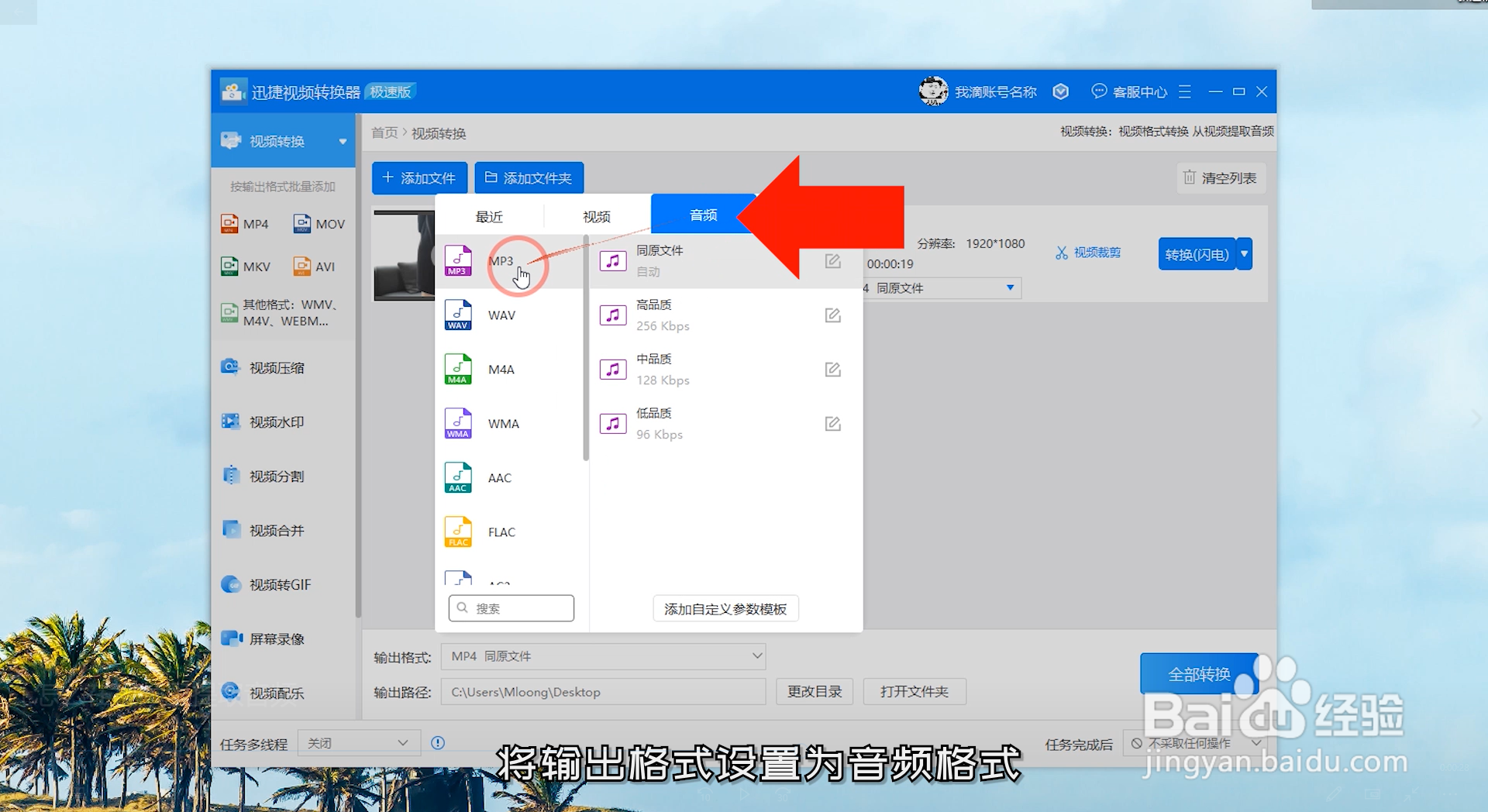Add MKV format from sidebar
Screen dimensions: 1488x812
click(x=246, y=267)
